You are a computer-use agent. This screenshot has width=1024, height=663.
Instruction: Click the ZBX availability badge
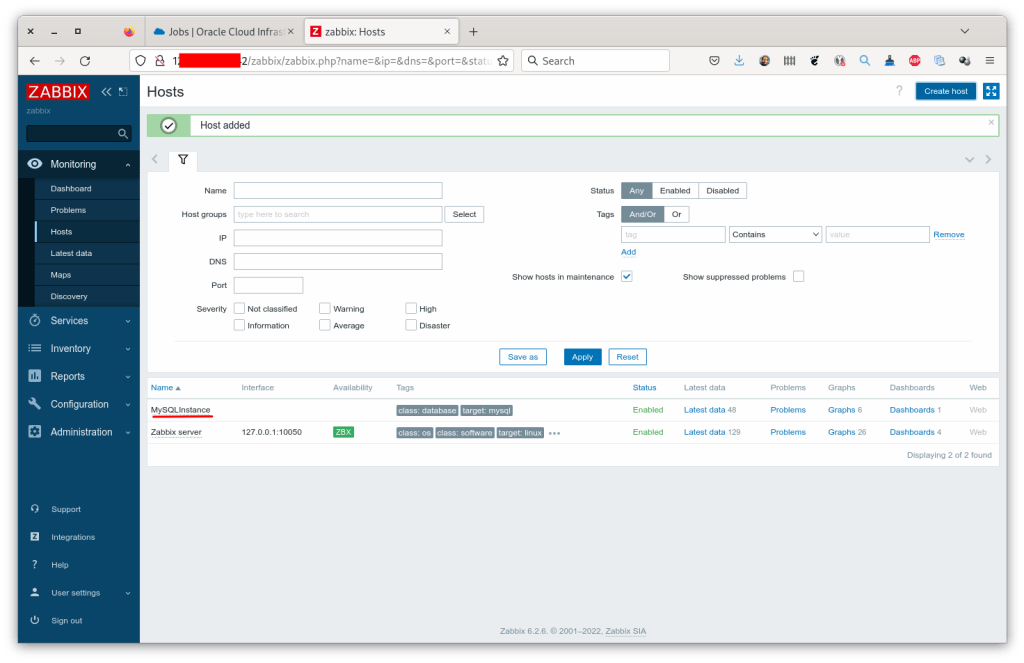pos(343,432)
